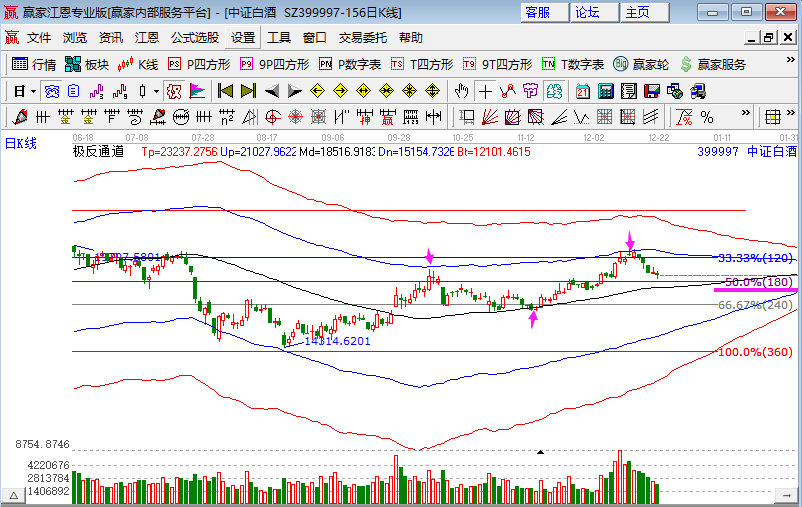Open the calculator tool
The height and width of the screenshot is (507, 802).
point(606,92)
